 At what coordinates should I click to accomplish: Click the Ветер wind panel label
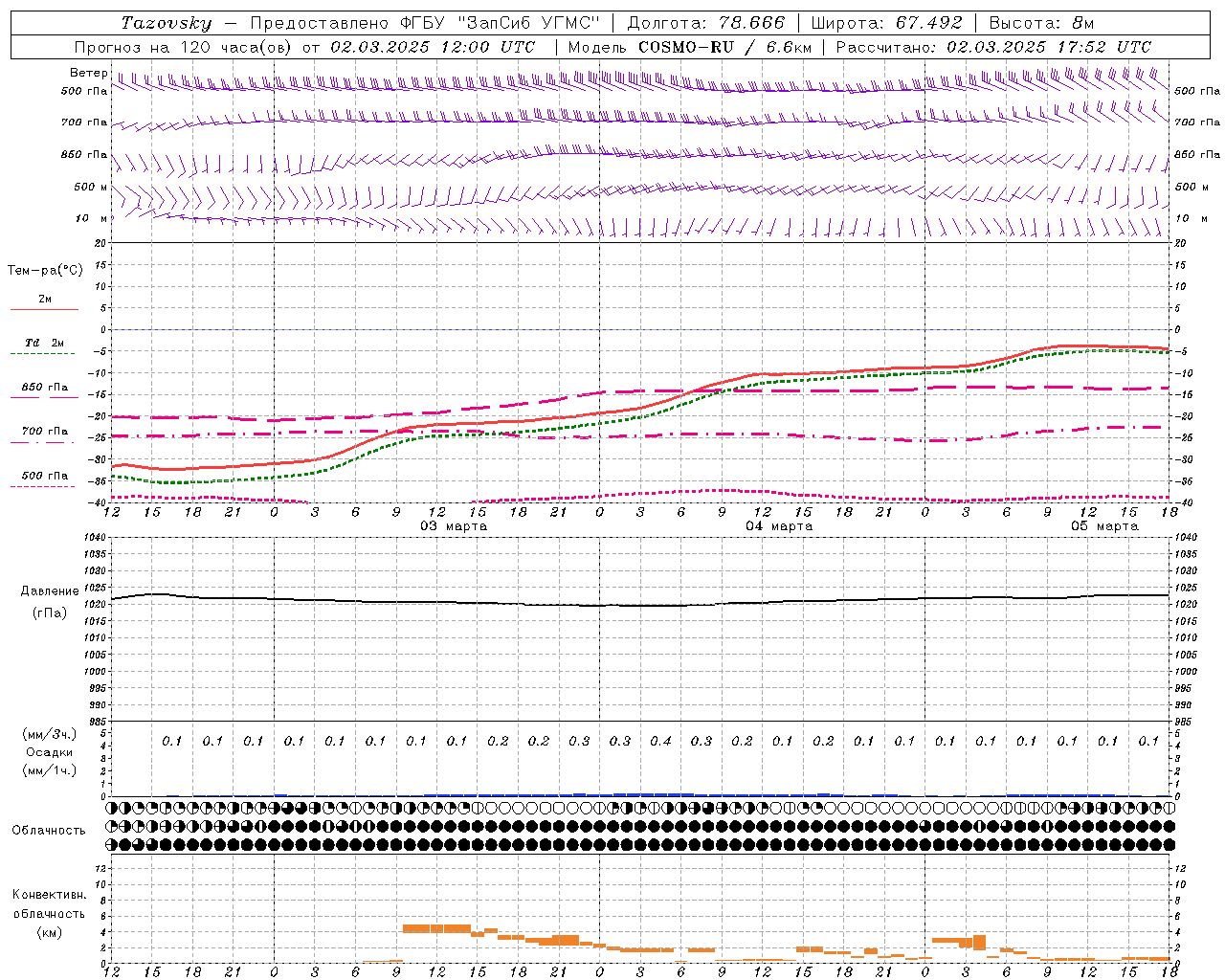(x=89, y=73)
